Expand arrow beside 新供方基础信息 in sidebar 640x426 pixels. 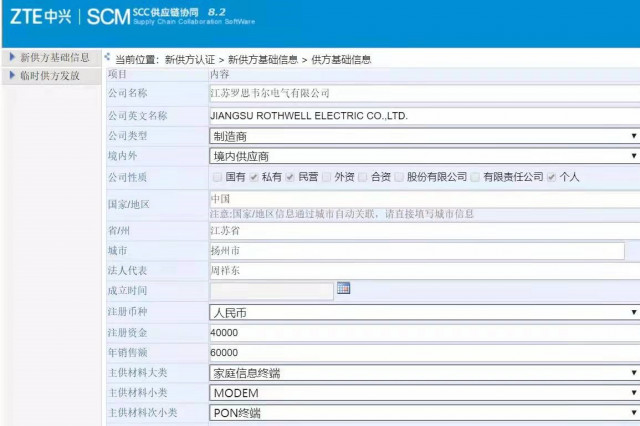[x=11, y=58]
